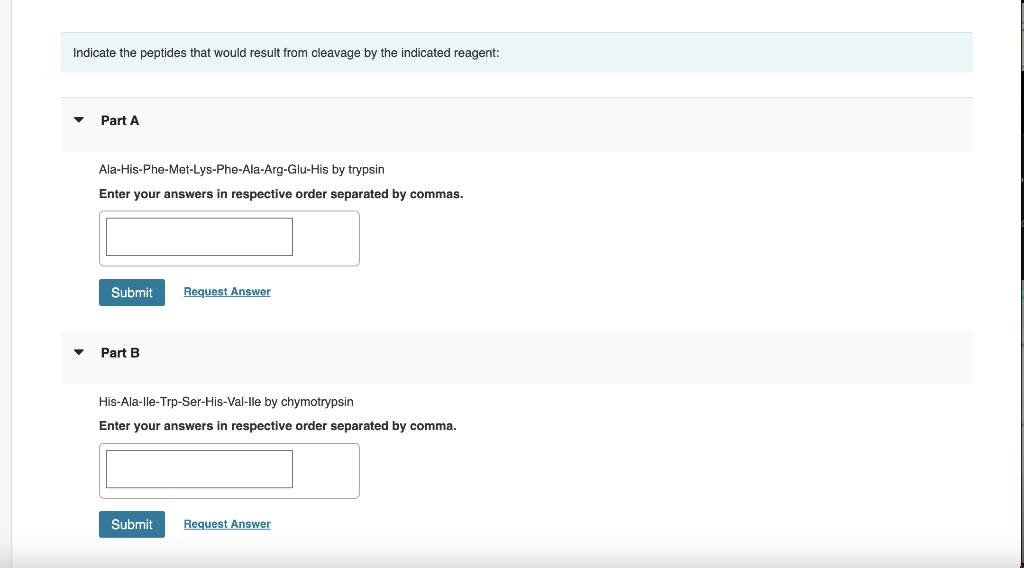Viewport: 1024px width, 568px height.
Task: Collapse the Part B disclosure triangle
Action: [79, 353]
